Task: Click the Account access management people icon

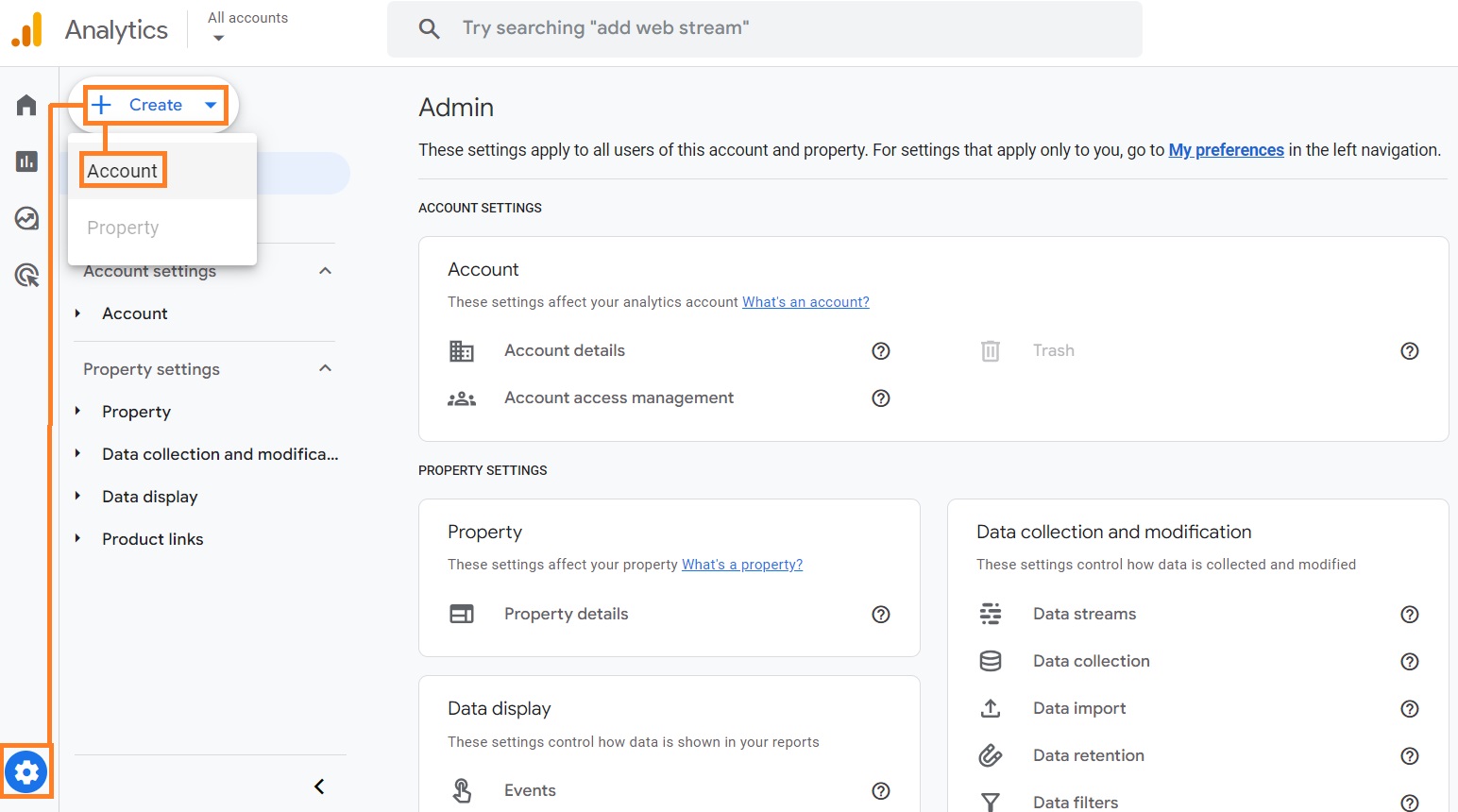Action: click(x=462, y=398)
